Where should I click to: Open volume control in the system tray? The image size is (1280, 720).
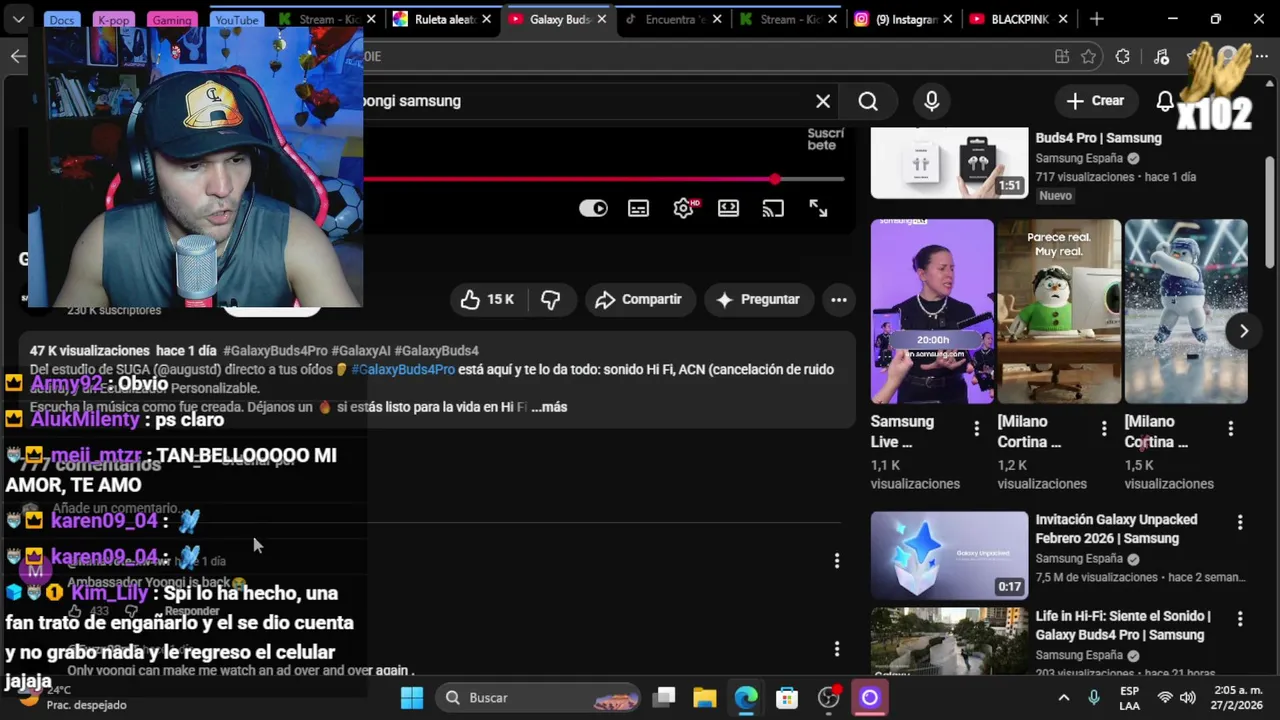pyautogui.click(x=1187, y=698)
